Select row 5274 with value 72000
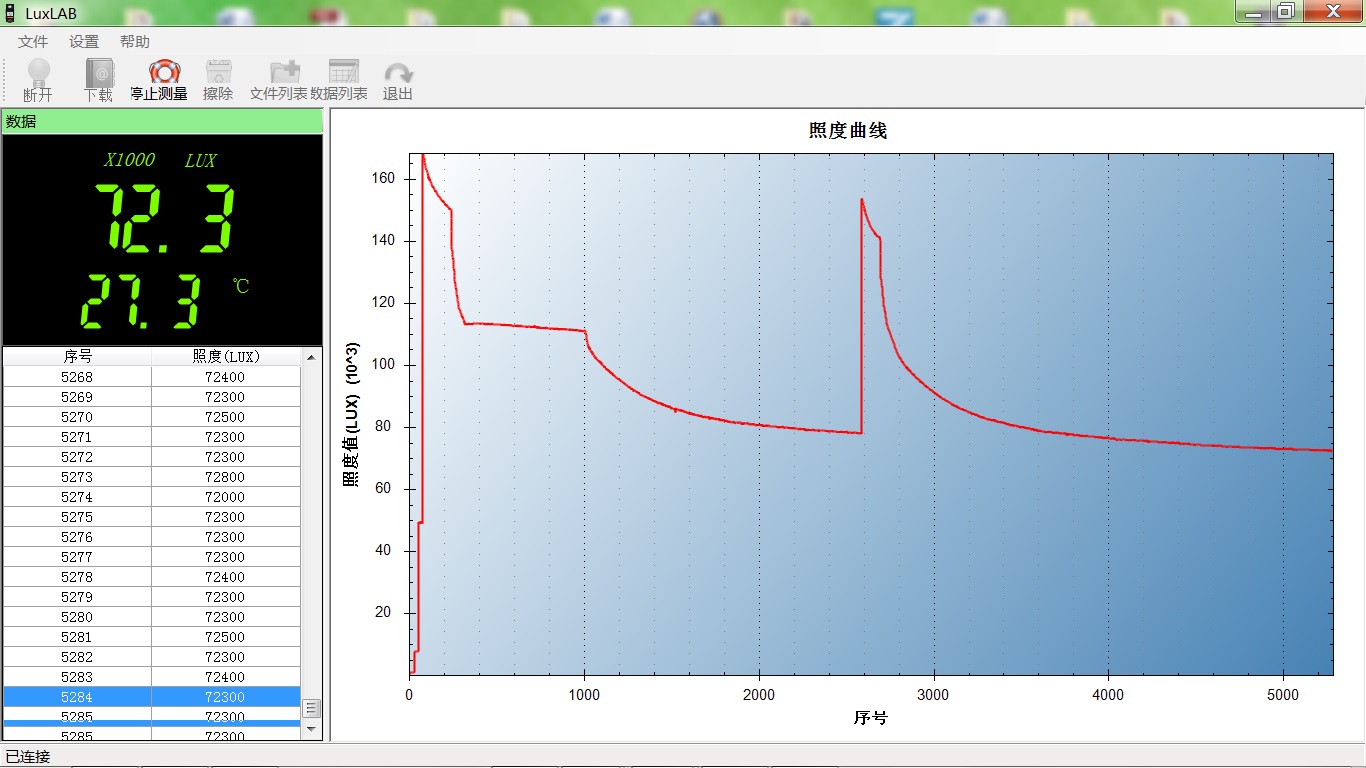 pos(152,497)
